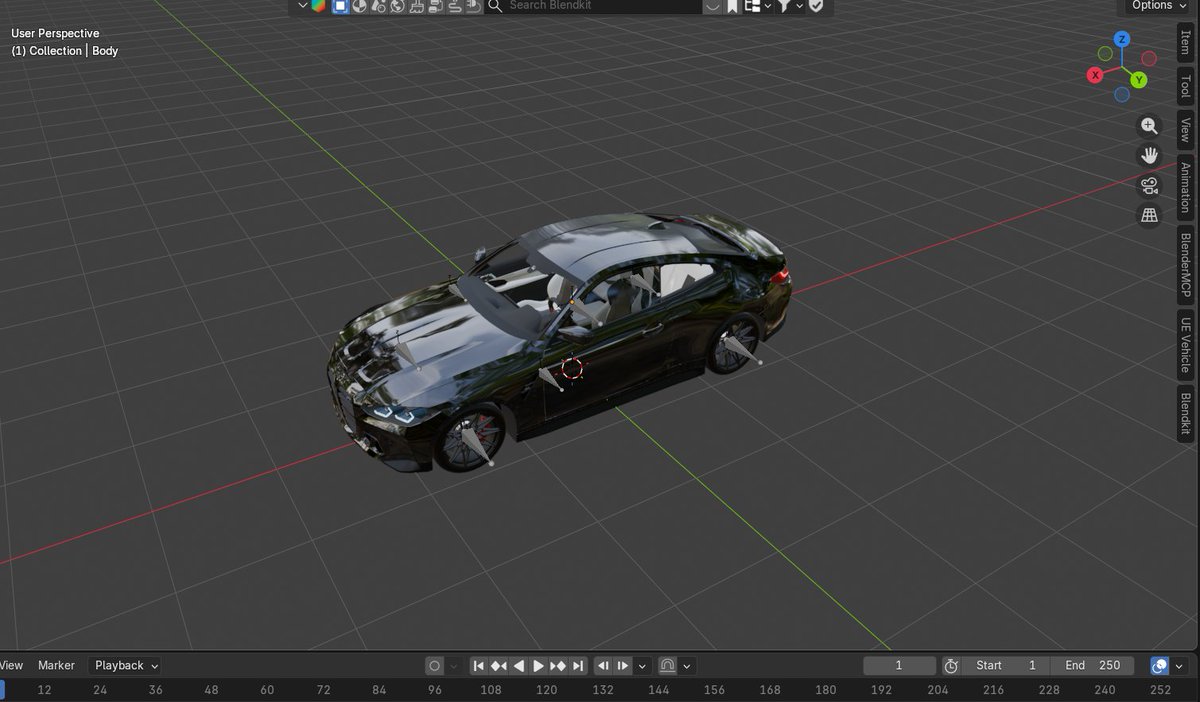The image size is (1200, 702).
Task: Click the curved smile-shaped button right of the search field
Action: (x=712, y=6)
